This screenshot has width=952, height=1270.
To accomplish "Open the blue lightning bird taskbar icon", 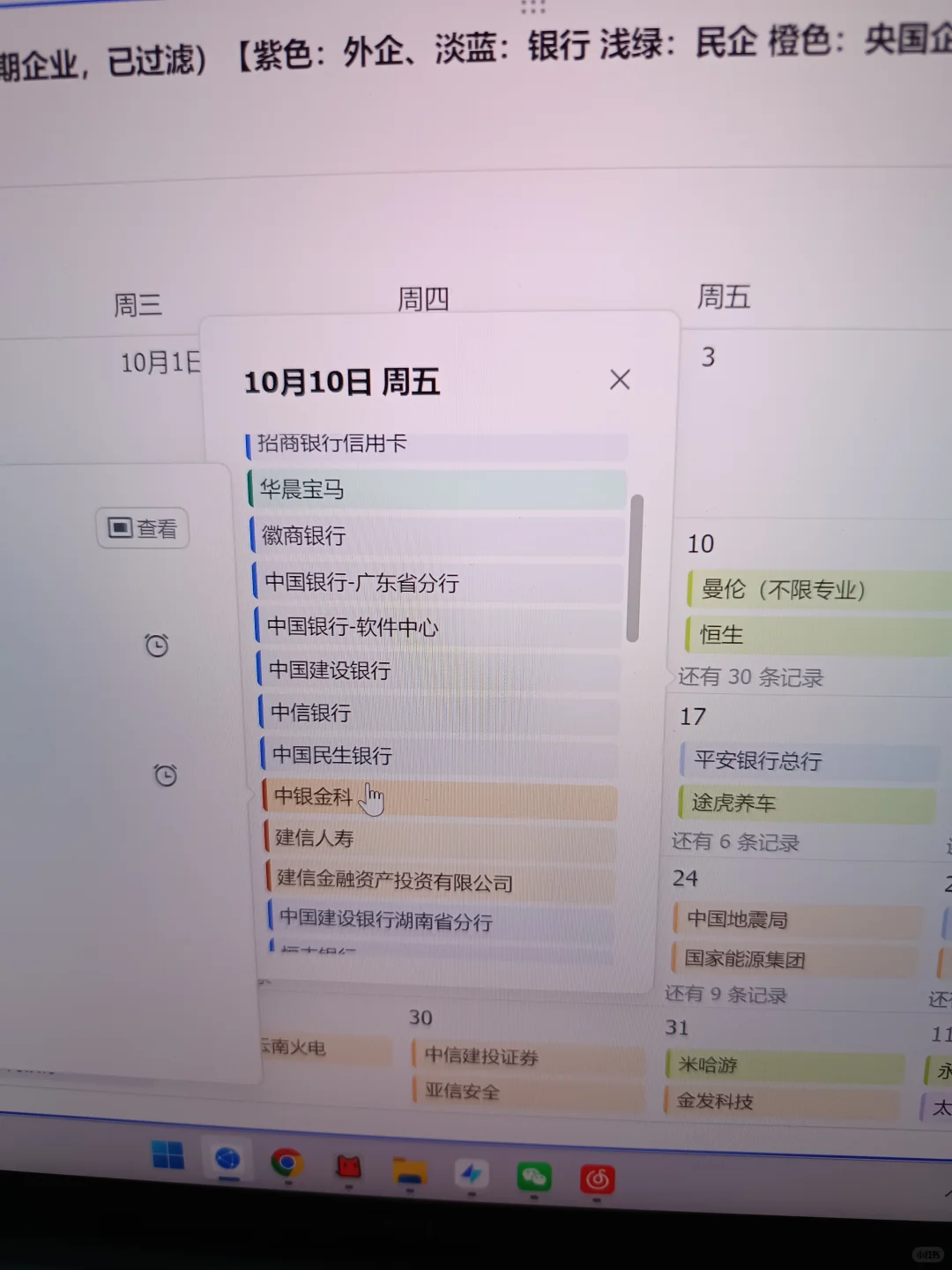I will pos(471,1174).
